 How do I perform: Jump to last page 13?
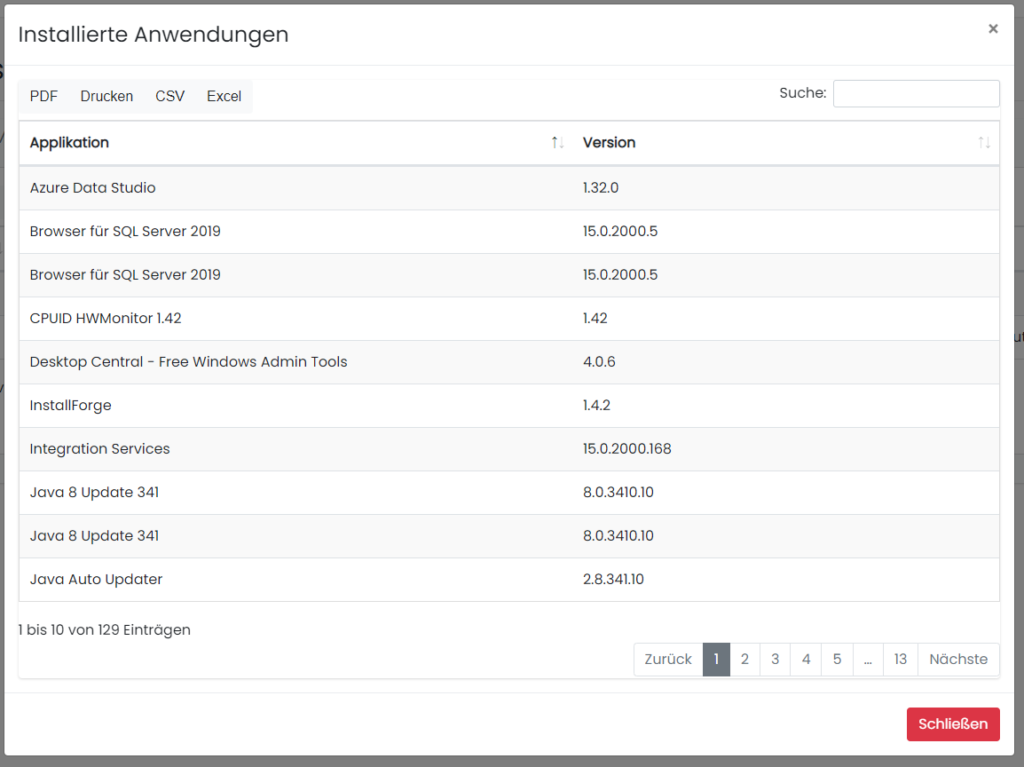pyautogui.click(x=900, y=660)
